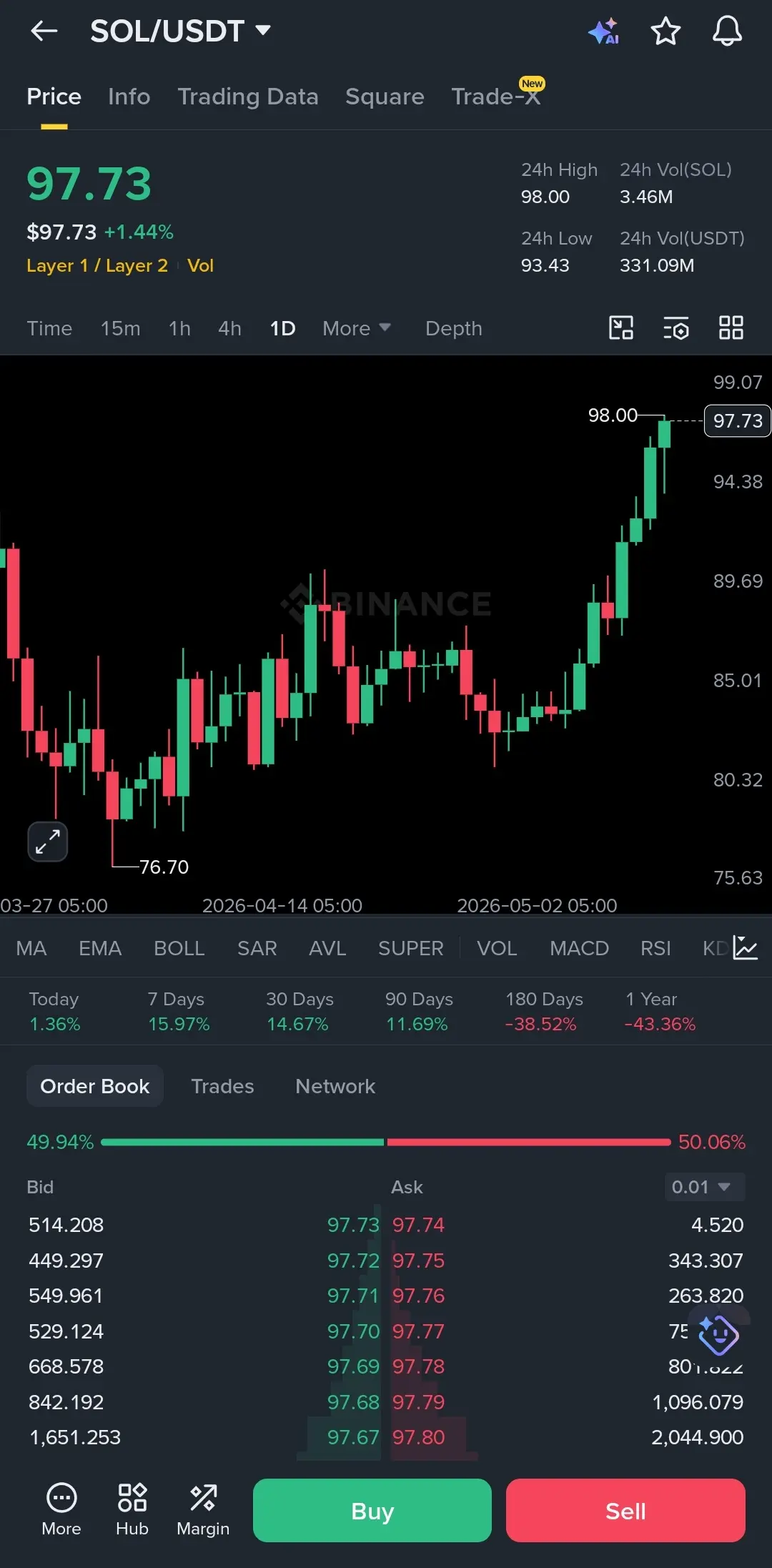This screenshot has height=1568, width=772.
Task: Tap the floating assistant robot icon
Action: coord(718,1334)
